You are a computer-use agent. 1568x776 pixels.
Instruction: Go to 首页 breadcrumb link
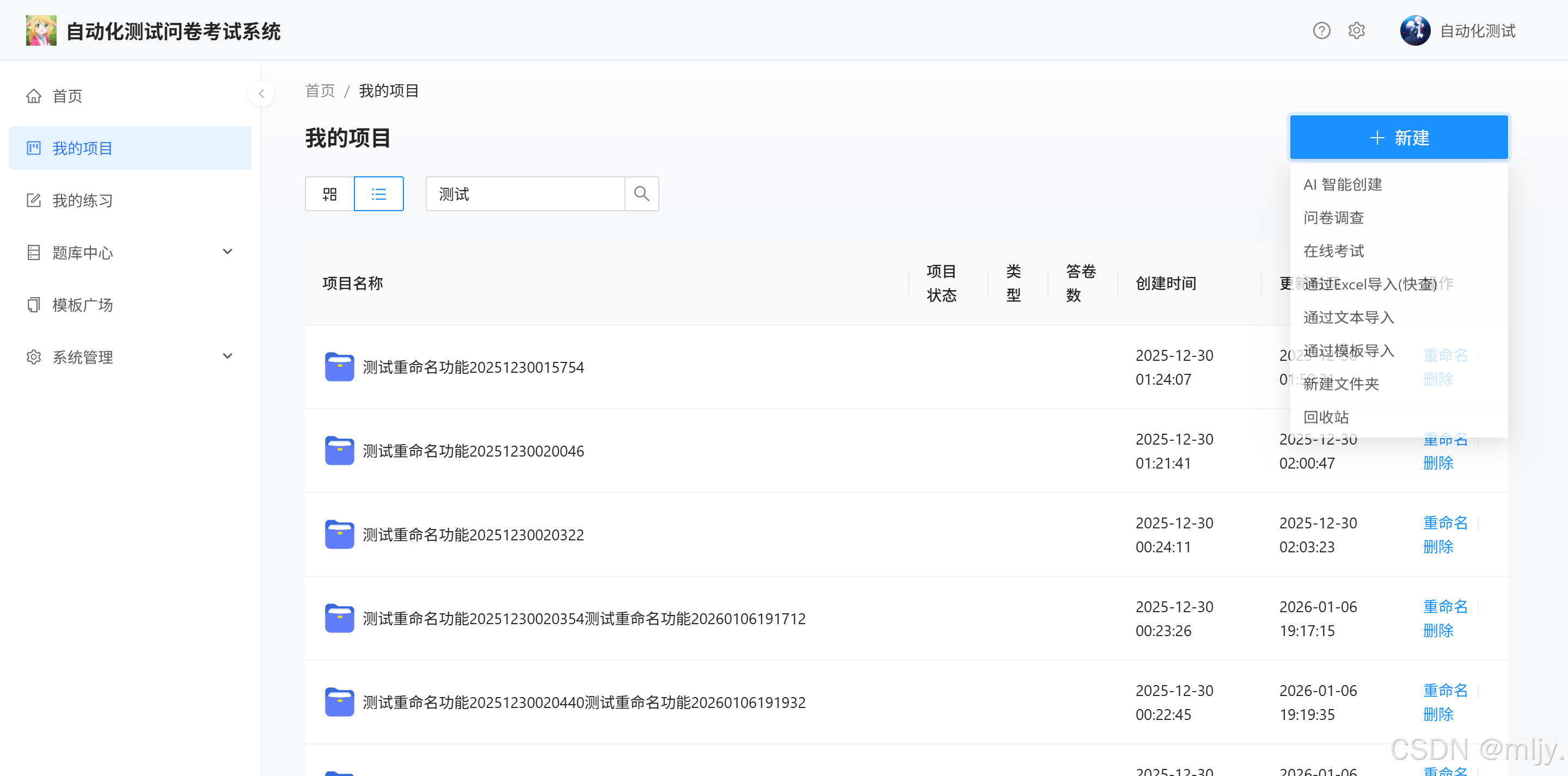pos(320,91)
